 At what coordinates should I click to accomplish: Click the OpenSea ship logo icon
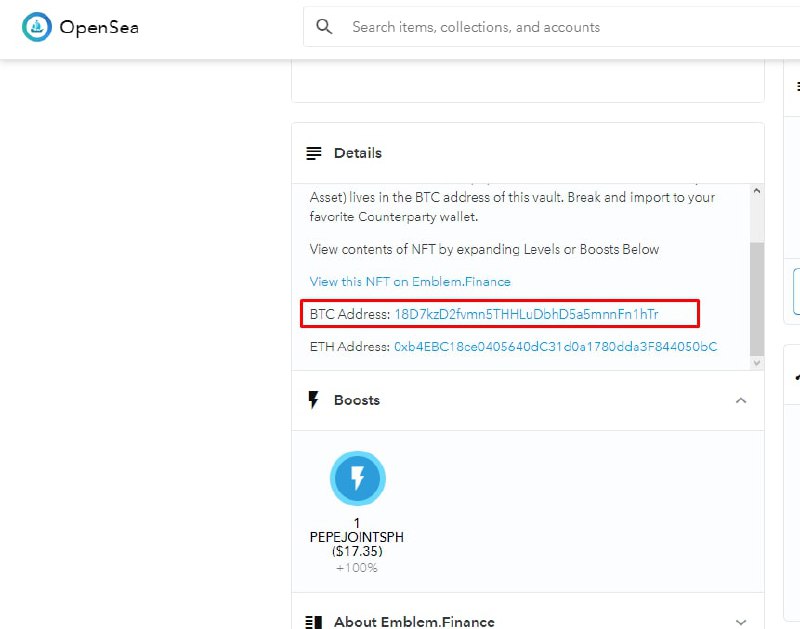[37, 27]
